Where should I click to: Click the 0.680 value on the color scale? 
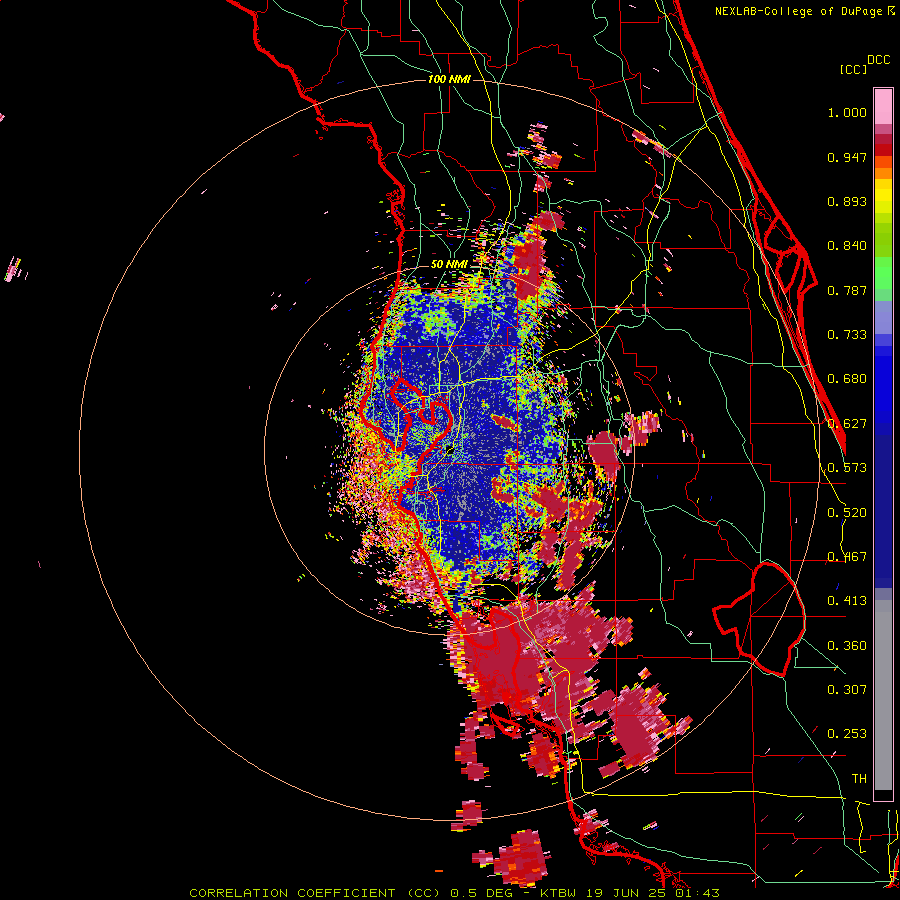847,379
